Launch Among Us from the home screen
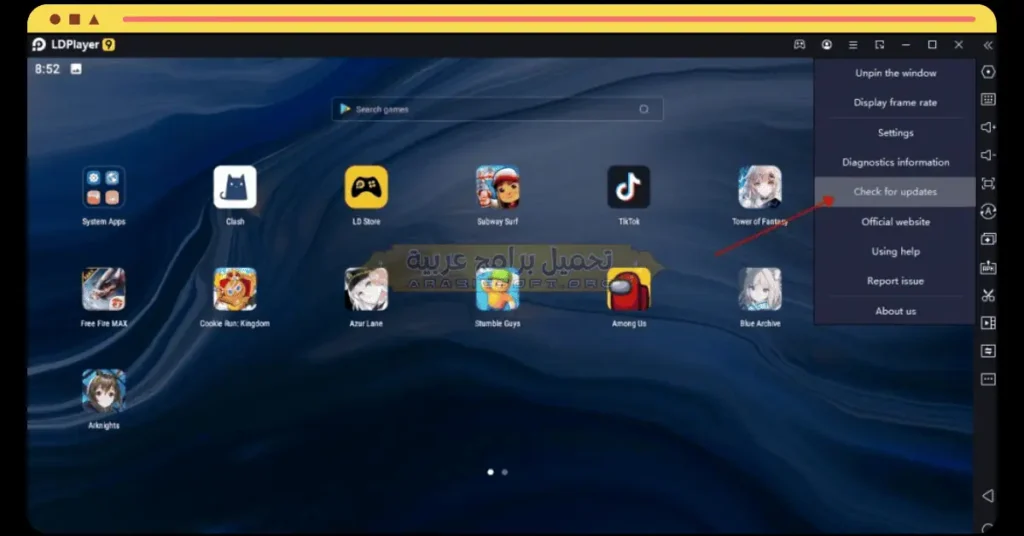 [x=628, y=289]
